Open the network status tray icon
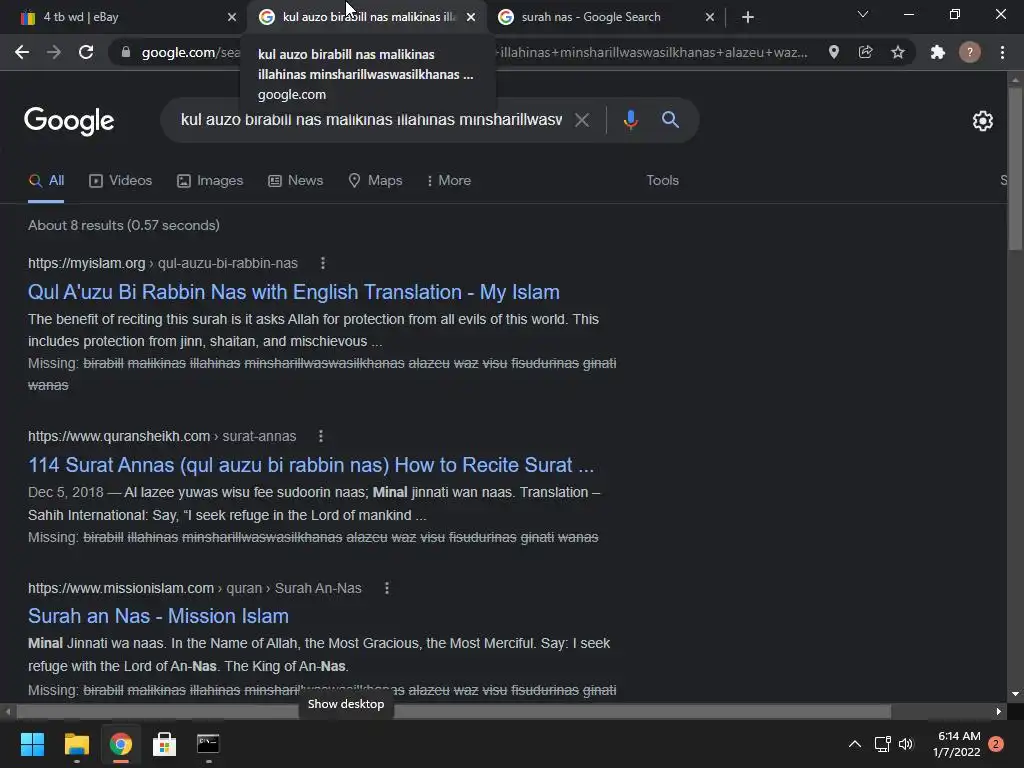 (x=882, y=744)
